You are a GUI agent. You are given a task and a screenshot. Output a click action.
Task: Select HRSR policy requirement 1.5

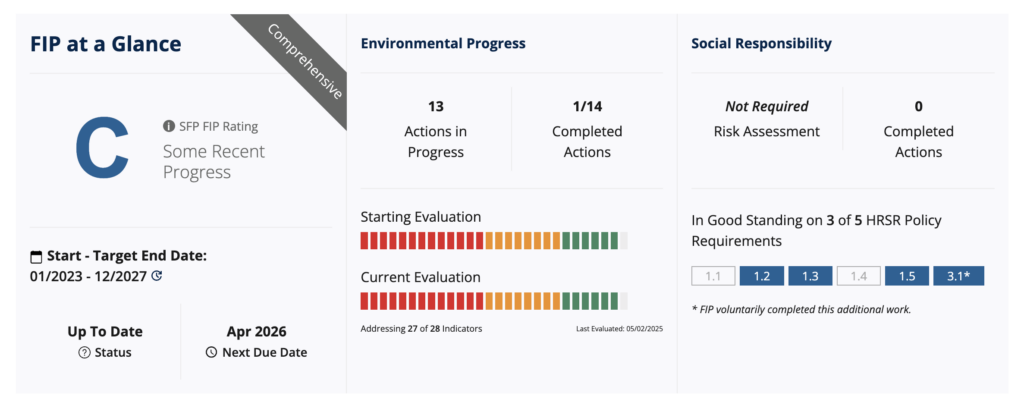(x=907, y=276)
